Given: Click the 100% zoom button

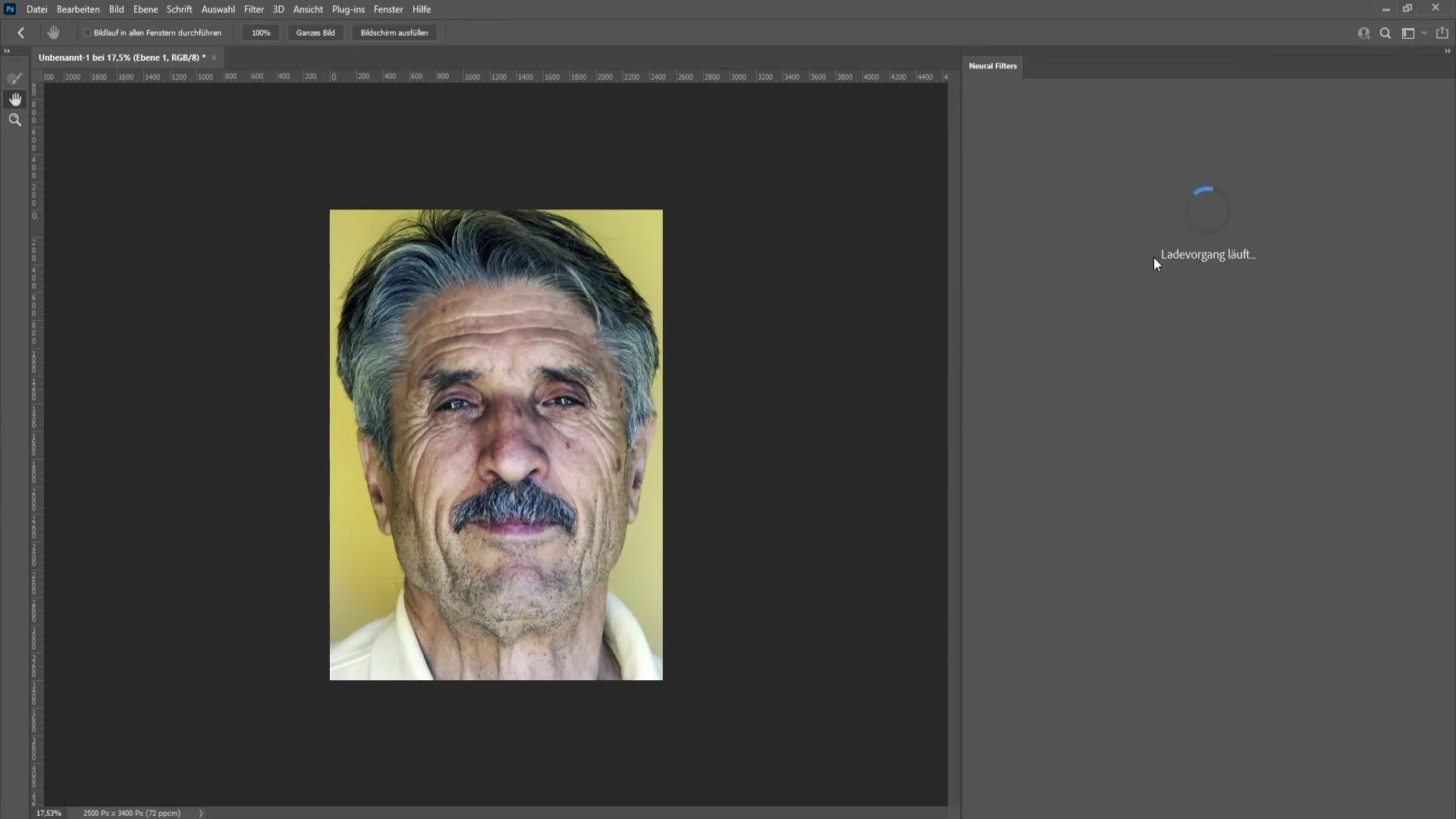Looking at the screenshot, I should click(x=261, y=33).
